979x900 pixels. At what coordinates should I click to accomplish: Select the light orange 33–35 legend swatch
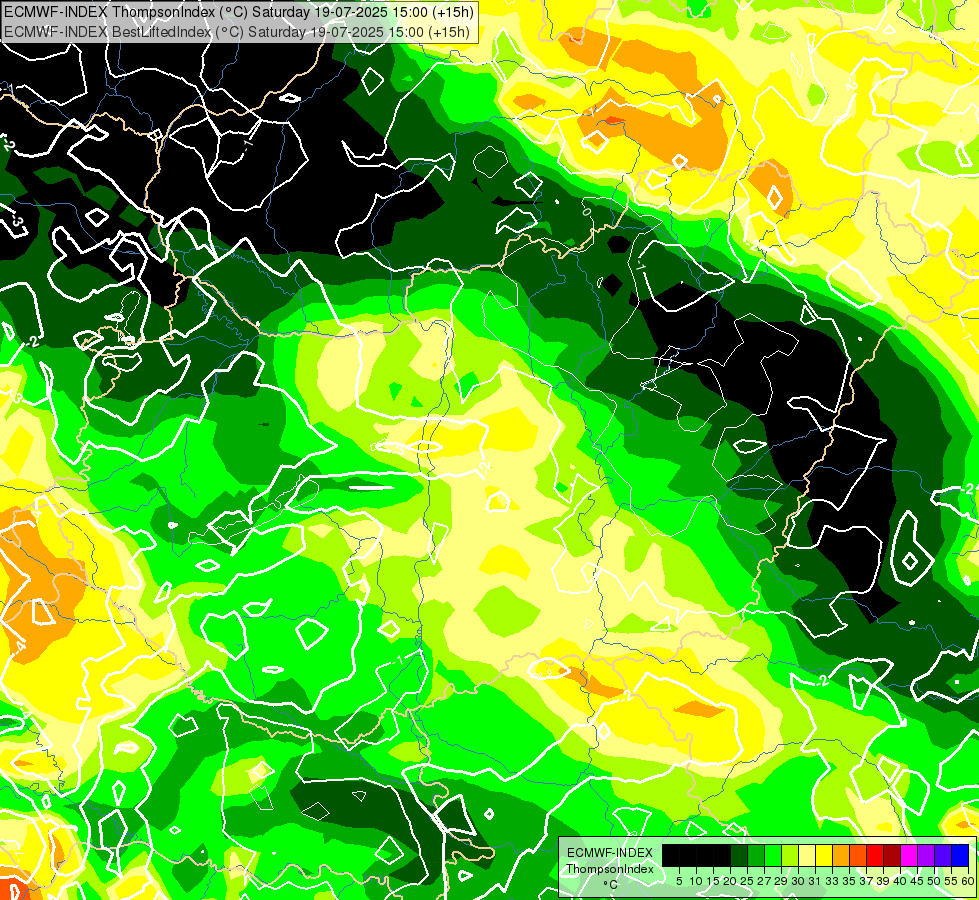(x=841, y=855)
